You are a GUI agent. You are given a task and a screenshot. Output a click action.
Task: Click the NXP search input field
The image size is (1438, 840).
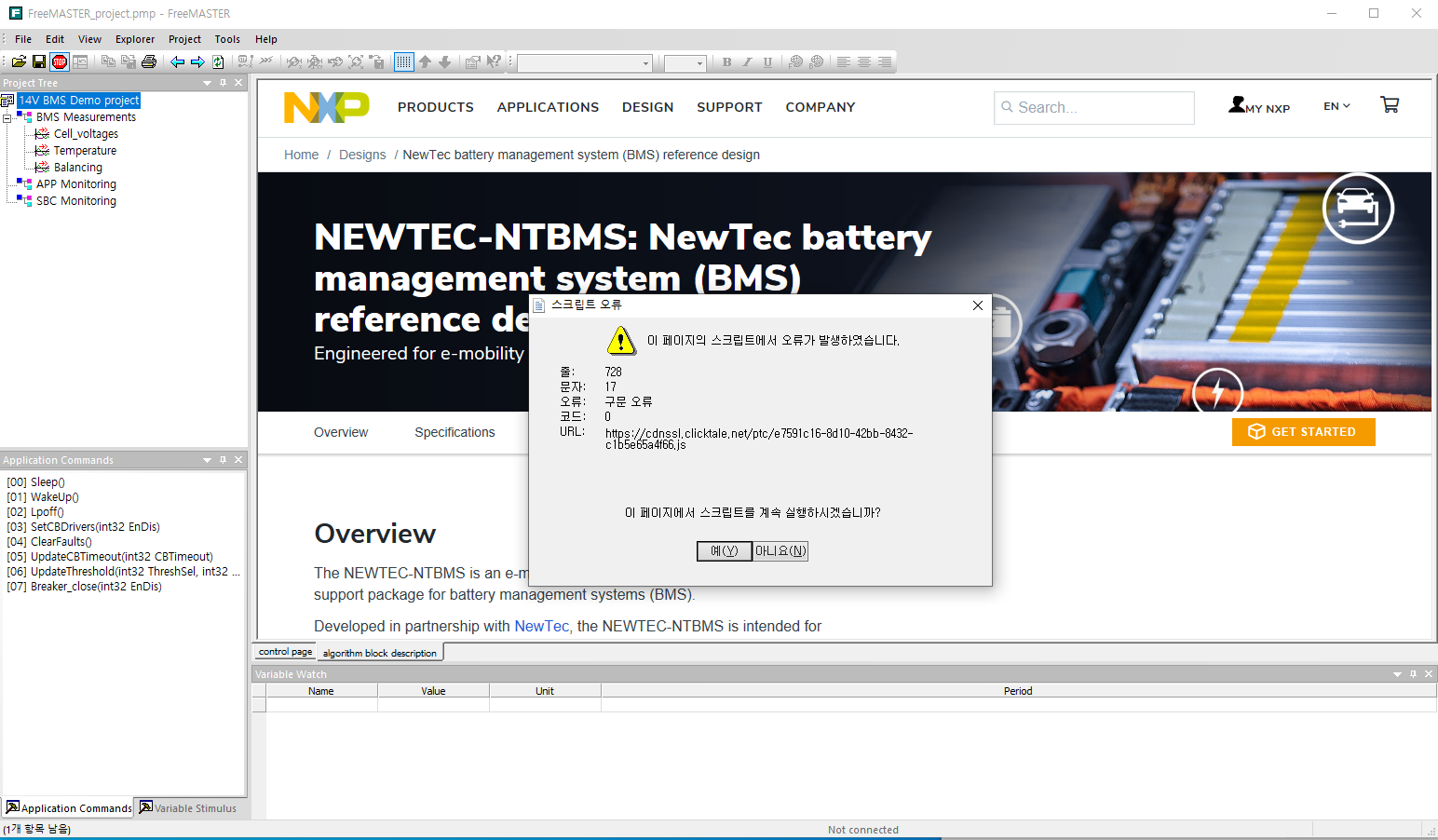click(x=1094, y=107)
